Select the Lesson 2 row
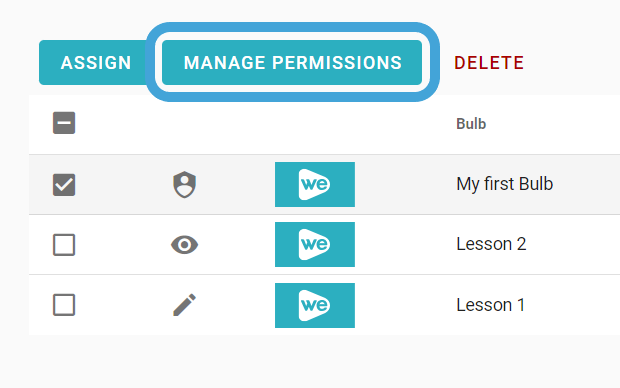This screenshot has height=388, width=620. pos(324,245)
